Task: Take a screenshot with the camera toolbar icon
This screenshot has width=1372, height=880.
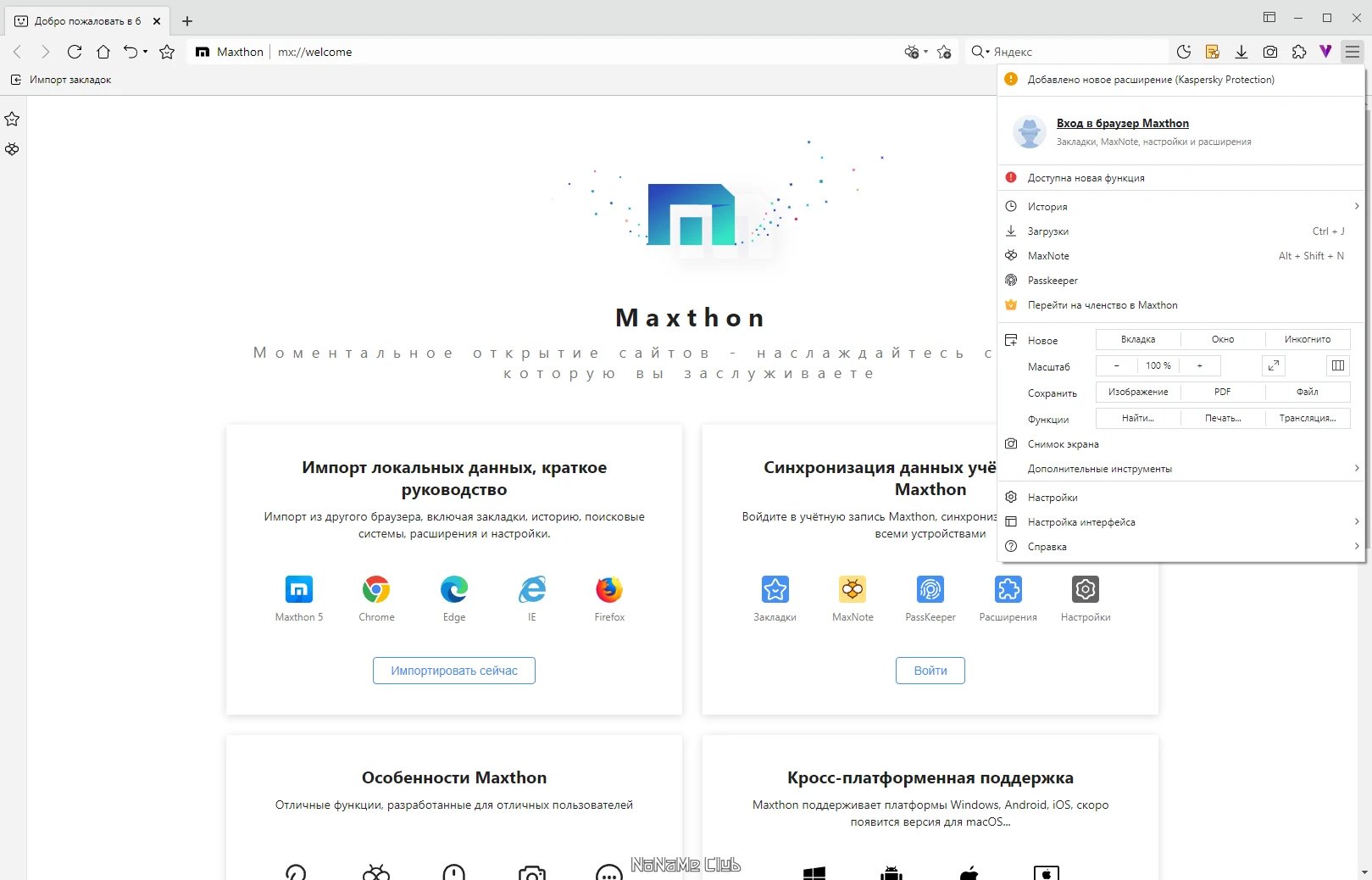Action: pyautogui.click(x=1270, y=52)
